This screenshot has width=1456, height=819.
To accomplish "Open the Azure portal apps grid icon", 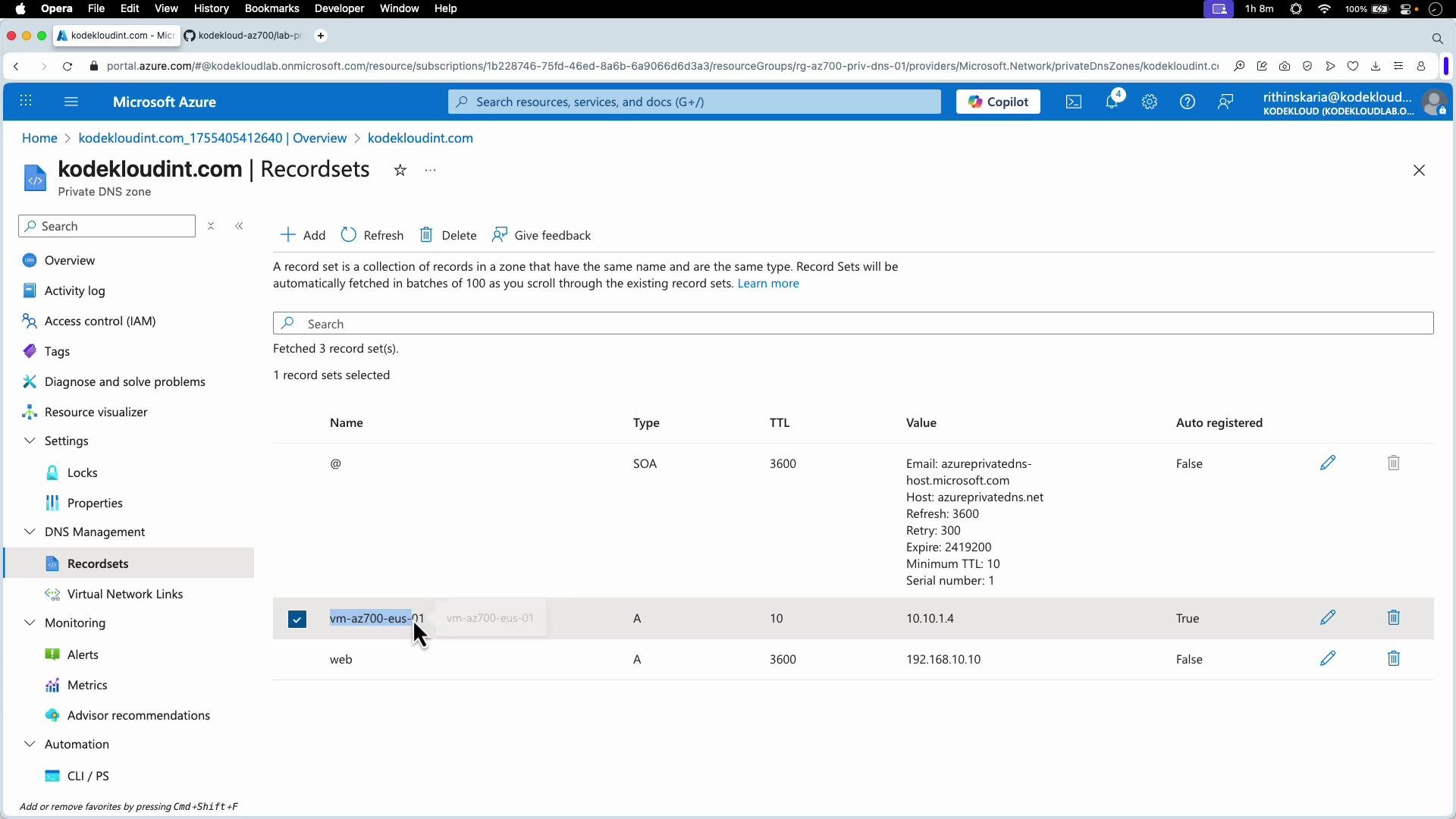I will coord(26,102).
